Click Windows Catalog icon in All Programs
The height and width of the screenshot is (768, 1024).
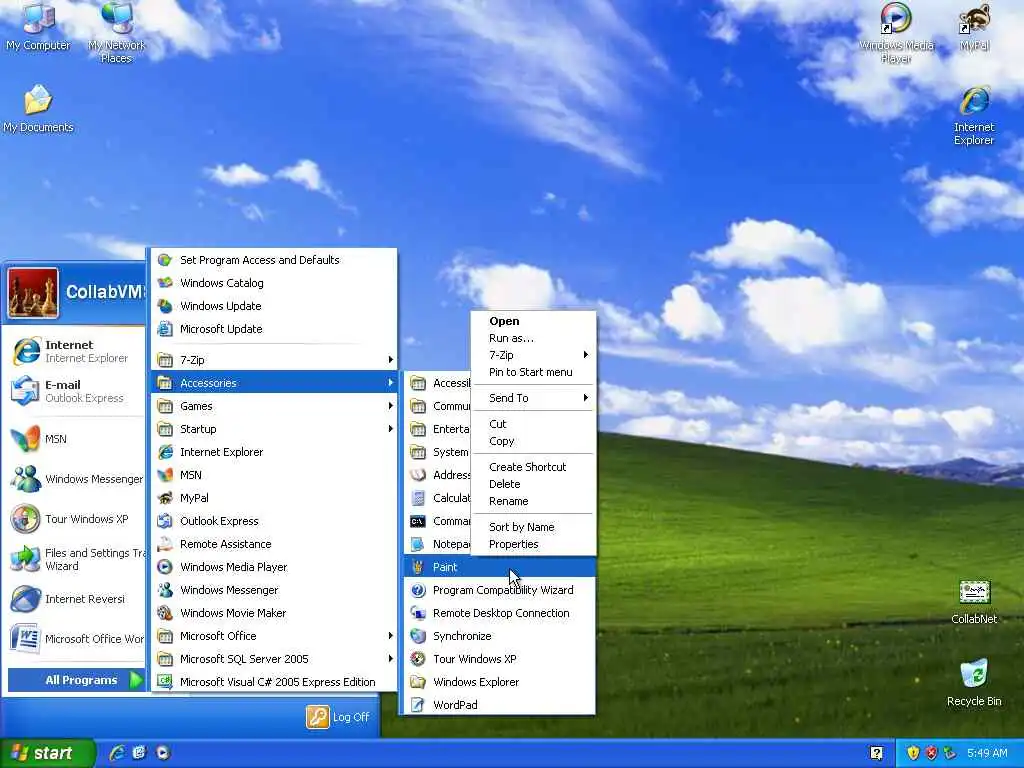(165, 283)
